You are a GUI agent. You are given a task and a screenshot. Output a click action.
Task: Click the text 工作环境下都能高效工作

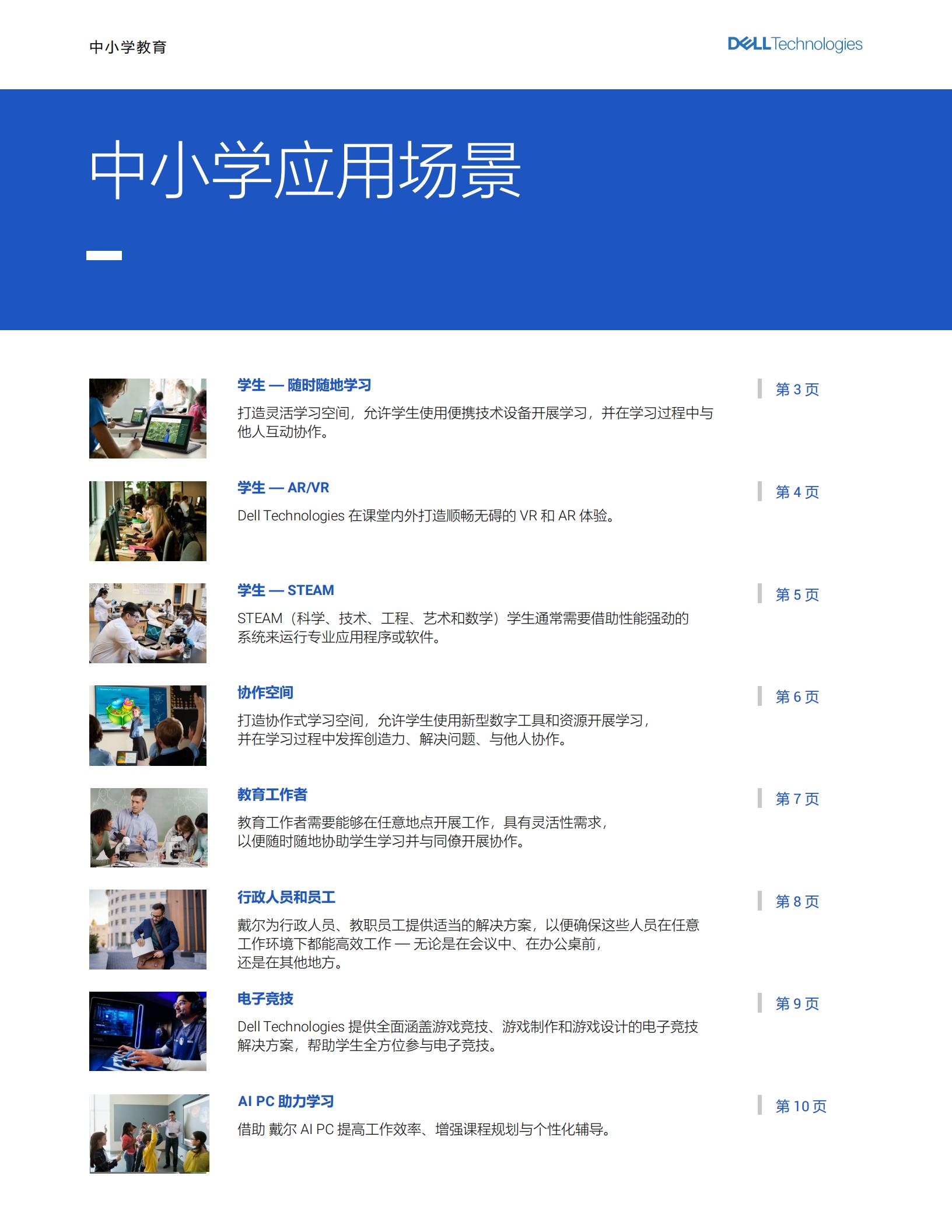314,944
